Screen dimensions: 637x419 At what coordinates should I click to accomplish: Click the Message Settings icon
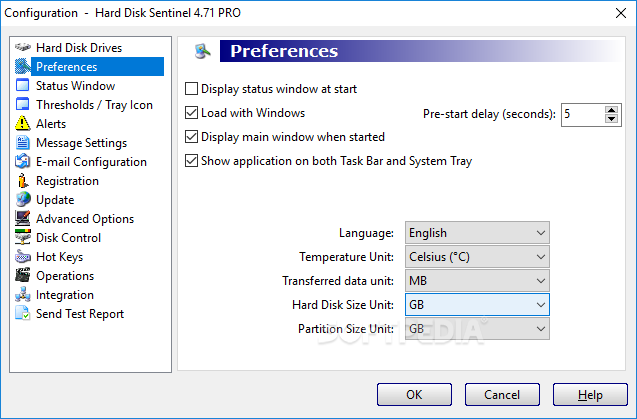click(23, 143)
